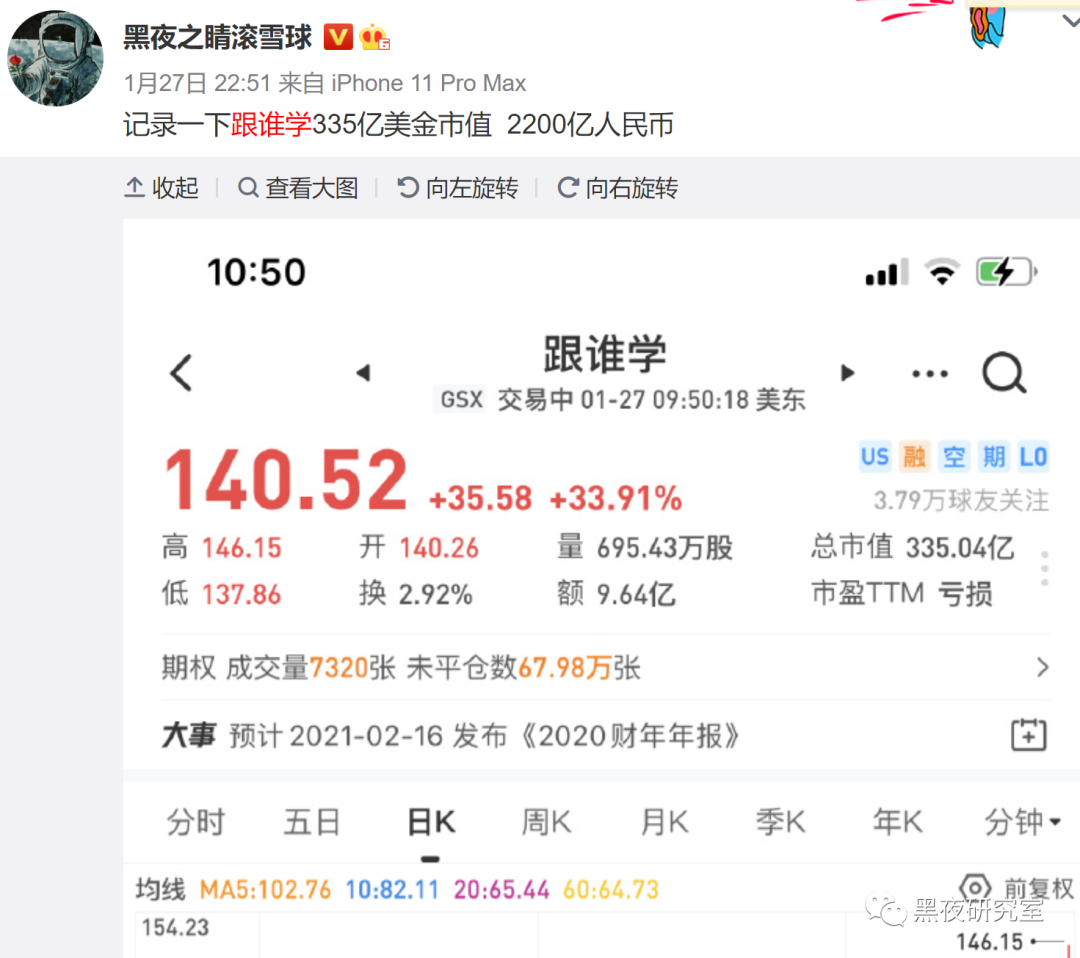
Task: Rotate the image right with 向右旋转
Action: pyautogui.click(x=618, y=187)
